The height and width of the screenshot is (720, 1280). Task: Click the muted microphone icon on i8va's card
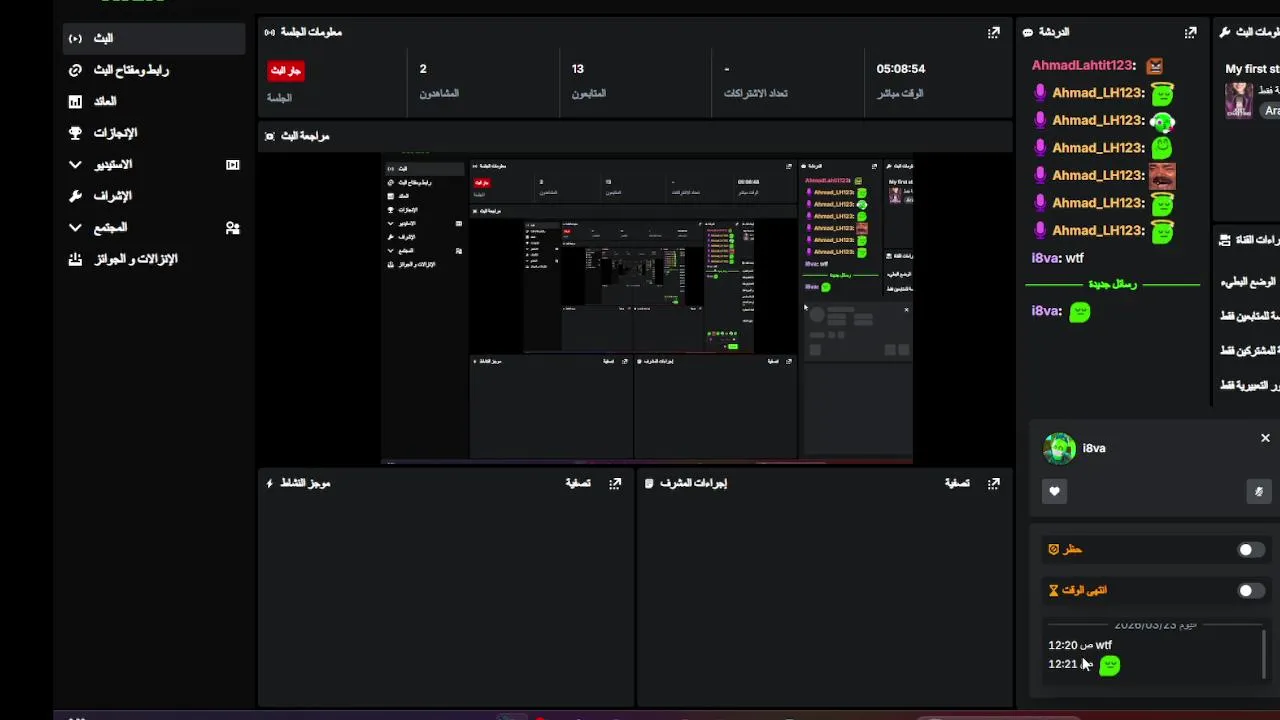click(x=1259, y=491)
